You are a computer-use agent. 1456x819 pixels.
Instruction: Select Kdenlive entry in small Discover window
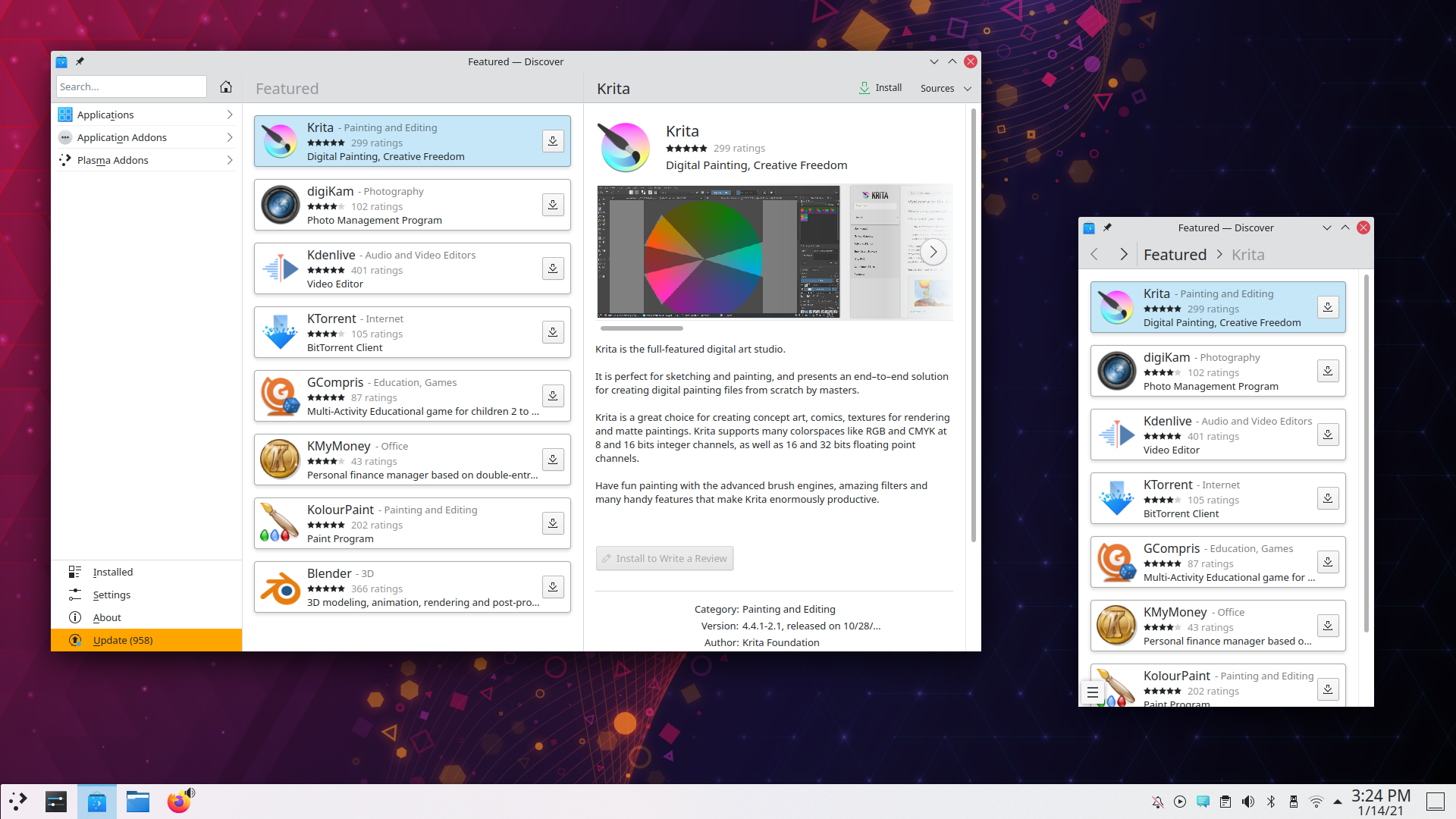tap(1217, 435)
